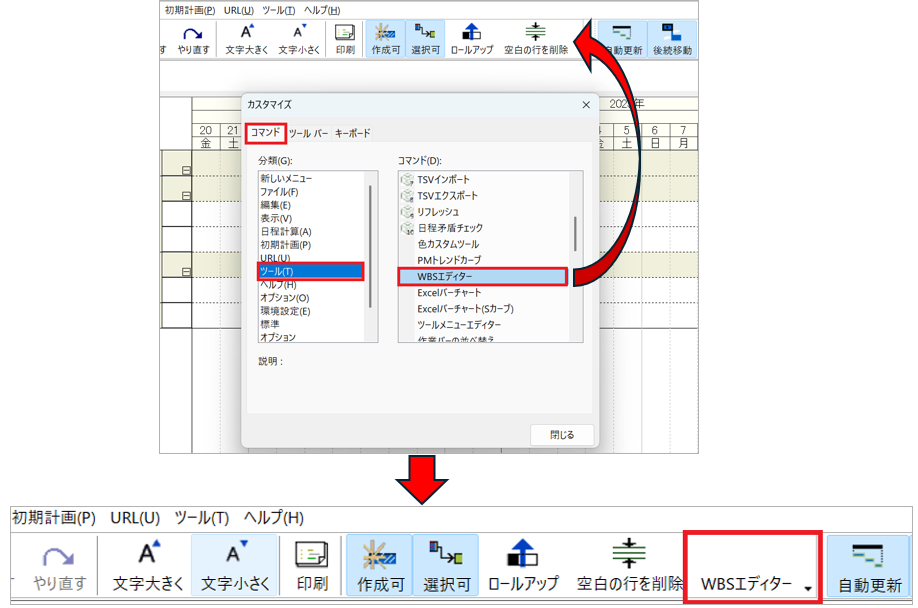Collapse the lowest expanded row group in the grid

click(x=186, y=272)
